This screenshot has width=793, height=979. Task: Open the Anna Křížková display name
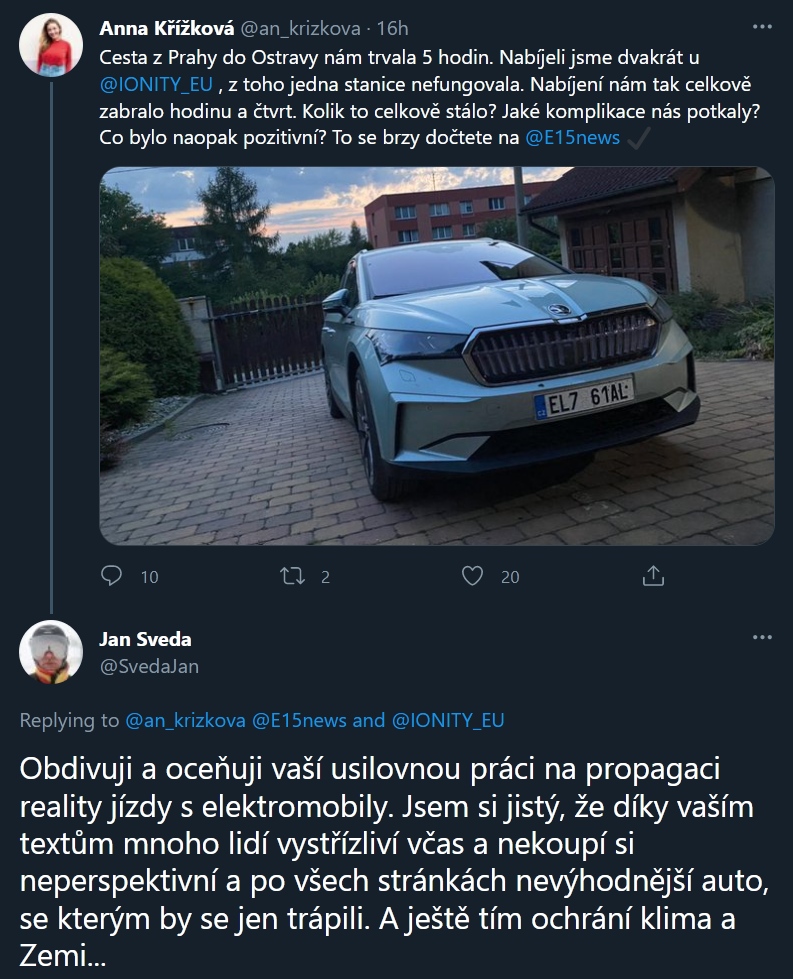tap(166, 29)
